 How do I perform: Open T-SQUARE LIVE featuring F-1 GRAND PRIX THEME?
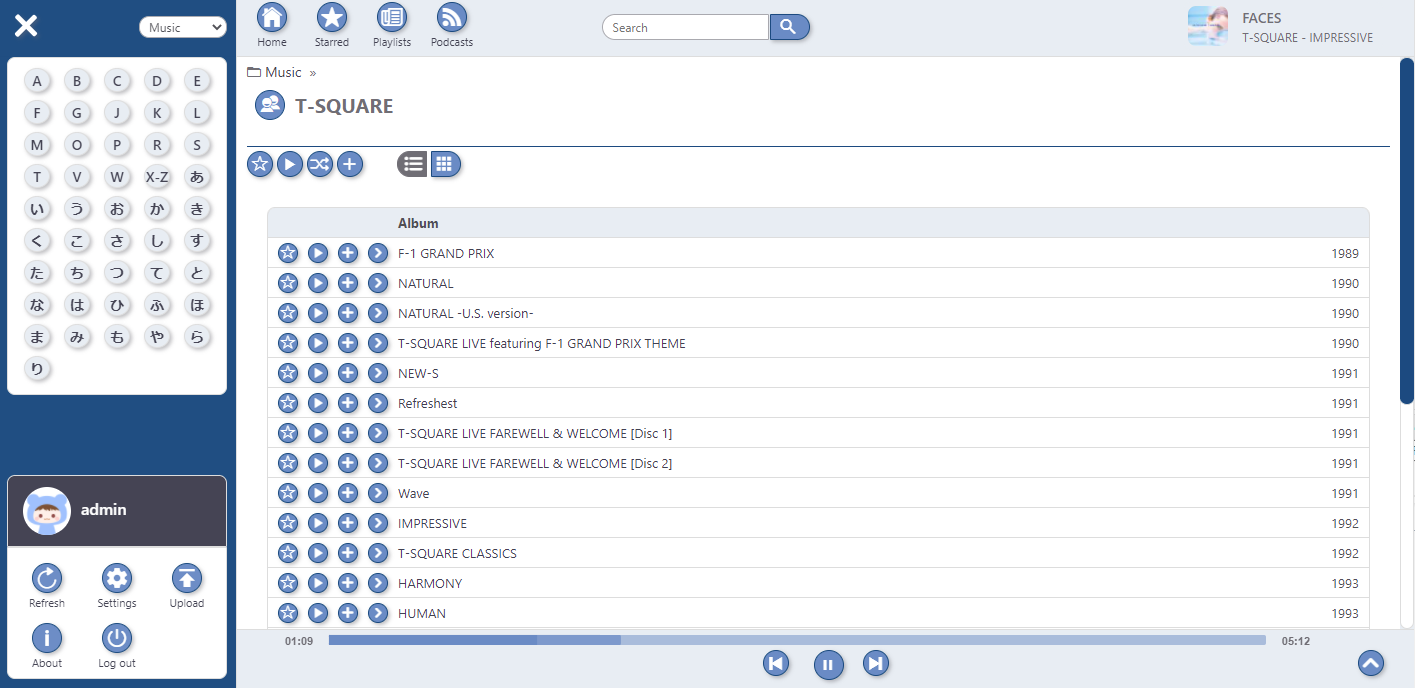tap(542, 343)
